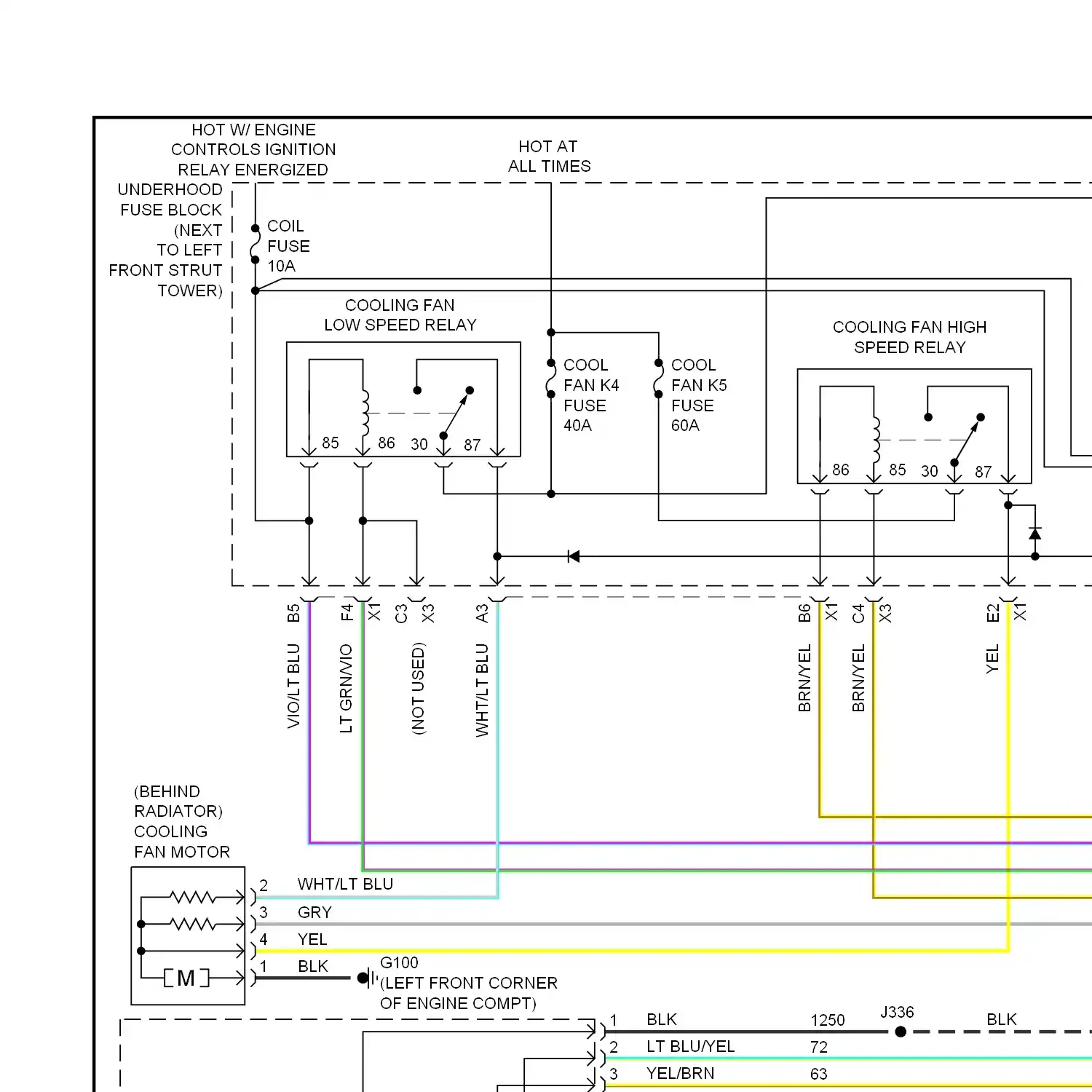This screenshot has width=1092, height=1092.
Task: Click the "BLK" label right of J336
Action: pyautogui.click(x=1002, y=1019)
